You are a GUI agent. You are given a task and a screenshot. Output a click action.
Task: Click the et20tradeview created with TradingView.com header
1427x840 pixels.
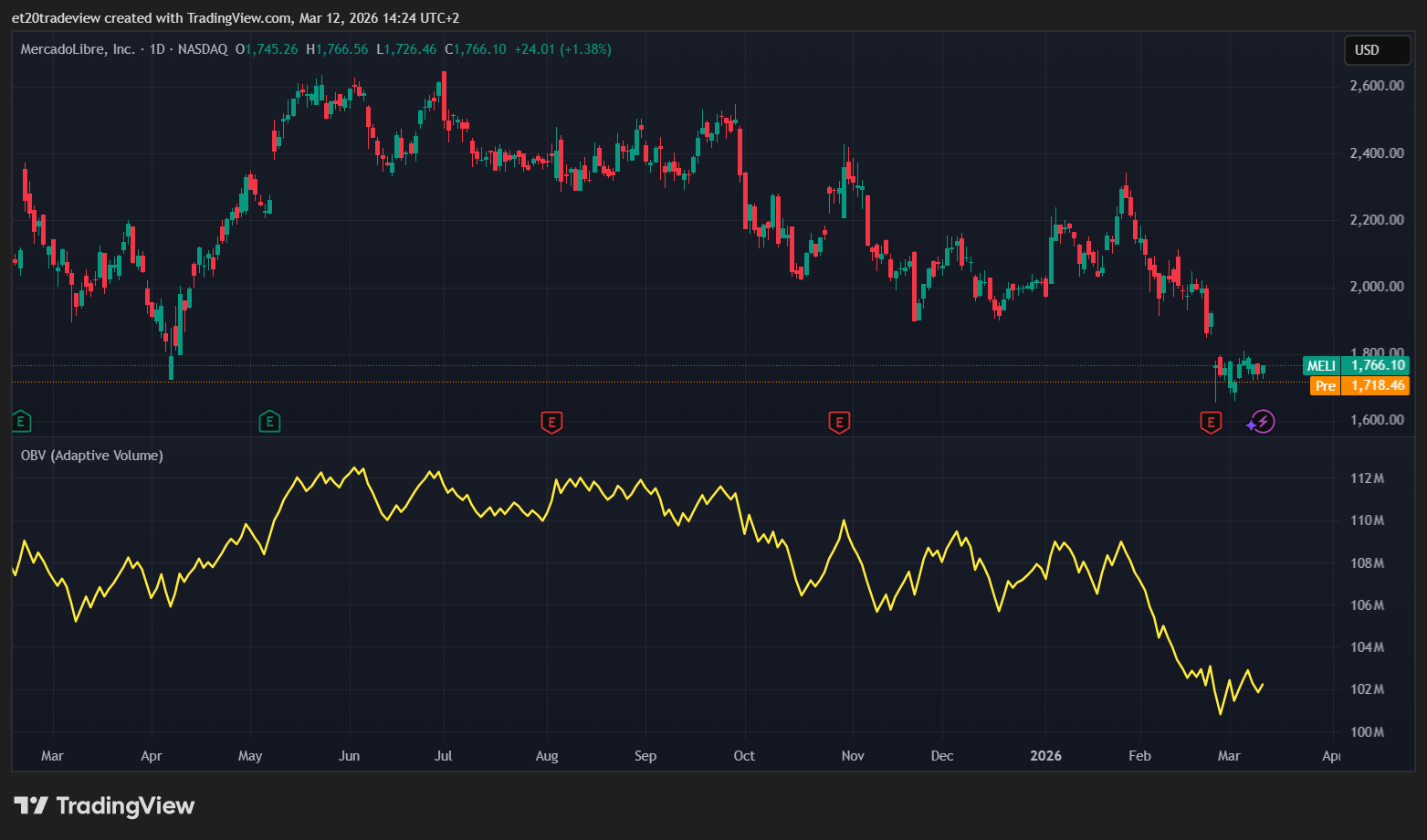pos(236,18)
